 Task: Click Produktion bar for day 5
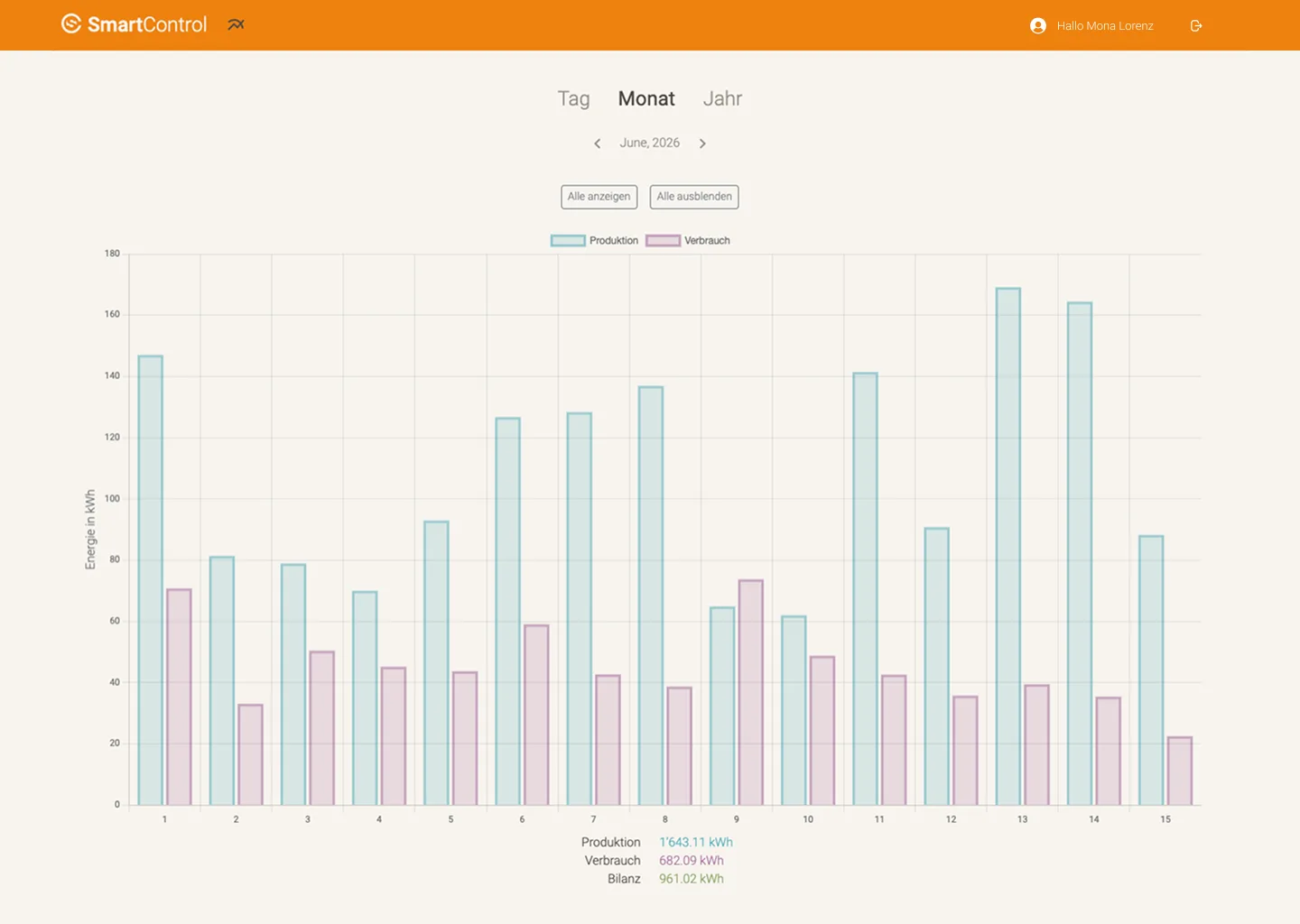[x=436, y=663]
